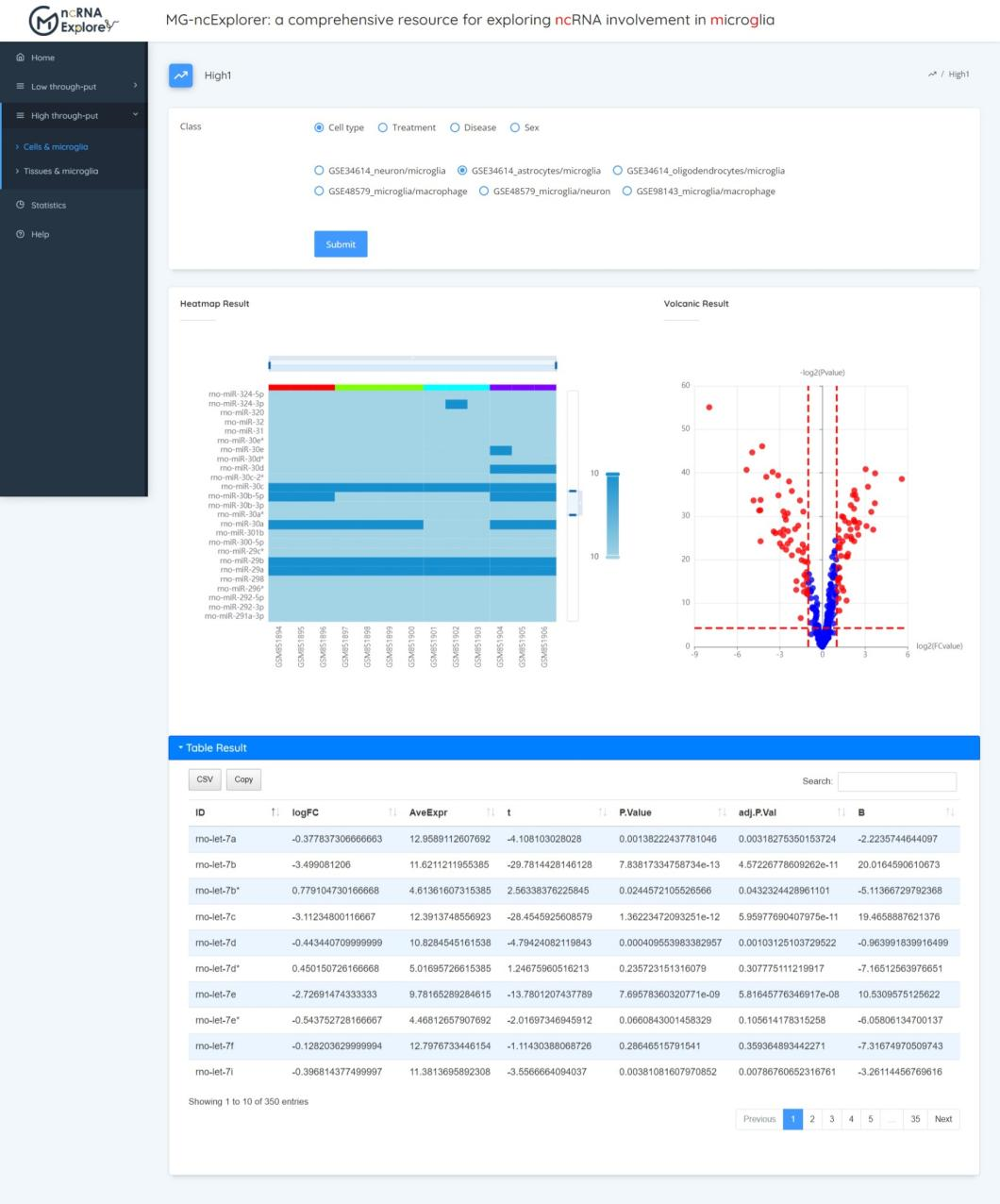The width and height of the screenshot is (1000, 1204).
Task: Expand the Low through-put menu
Action: point(74,87)
